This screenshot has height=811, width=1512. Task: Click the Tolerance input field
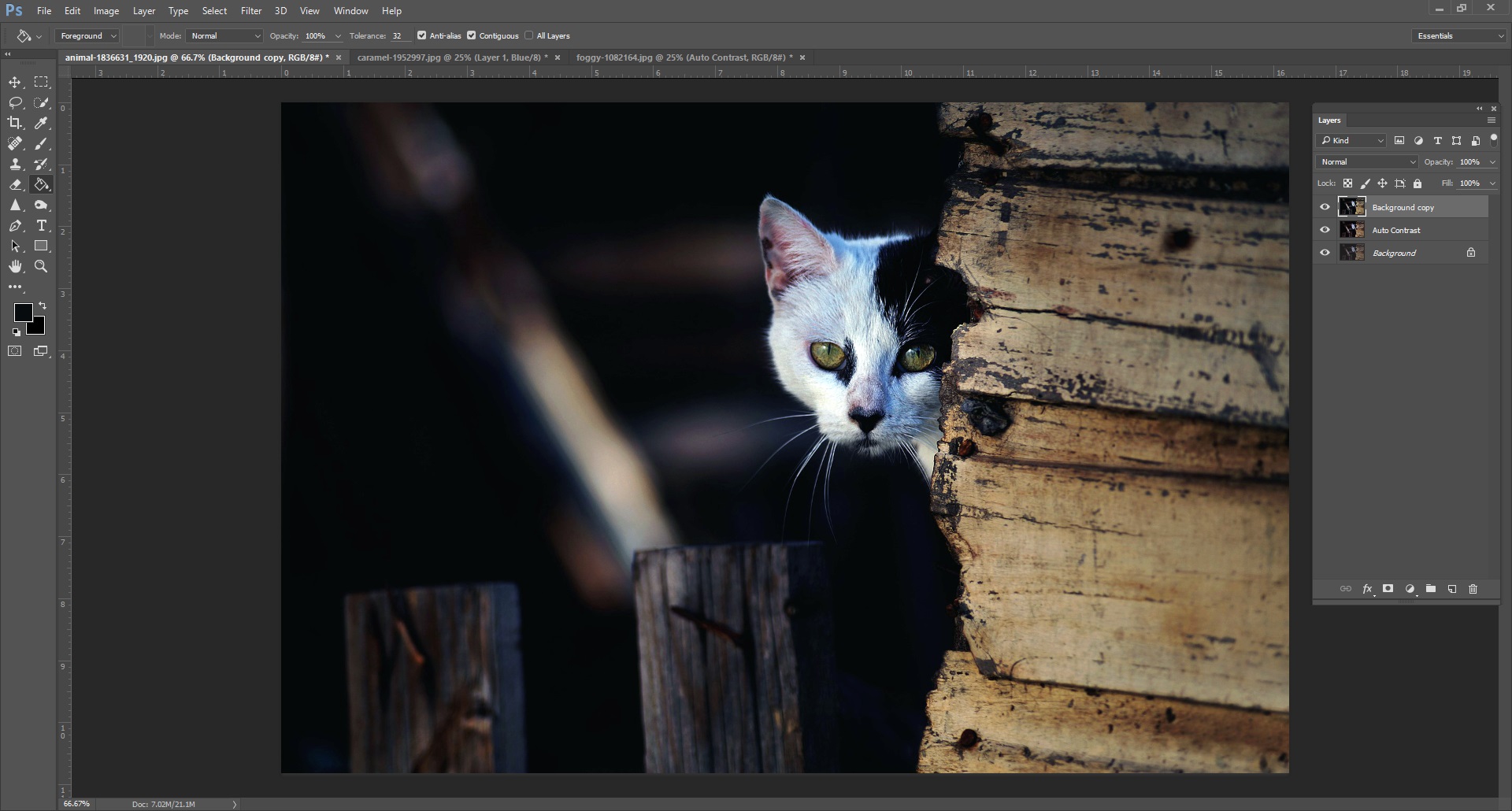coord(398,36)
